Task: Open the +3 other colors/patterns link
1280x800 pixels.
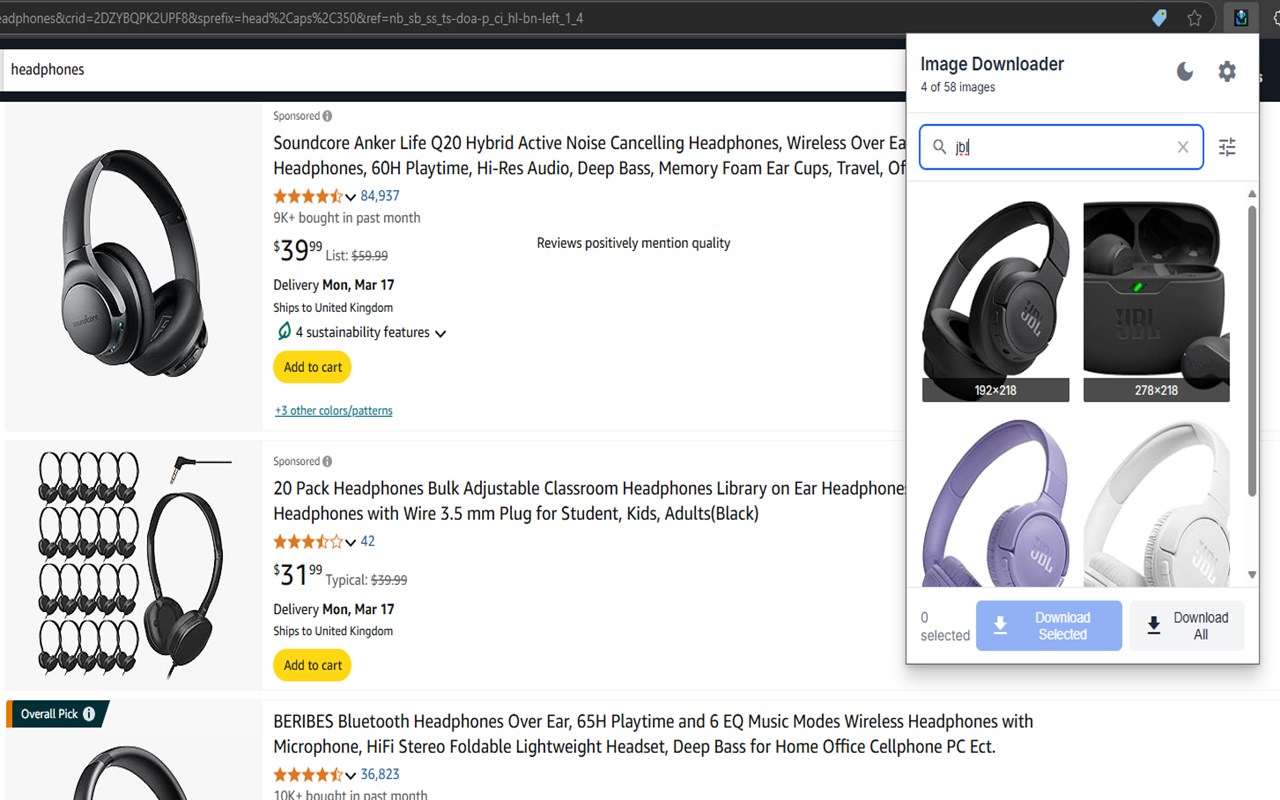Action: (x=334, y=410)
